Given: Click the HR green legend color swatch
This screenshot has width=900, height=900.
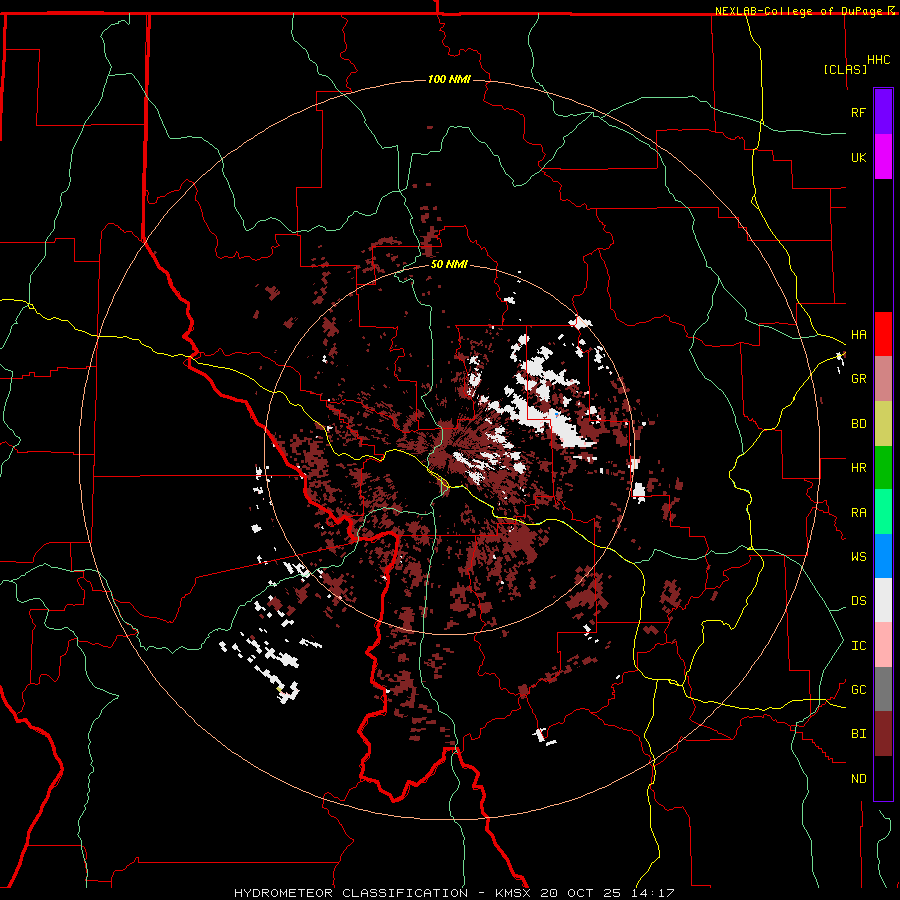Looking at the screenshot, I should click(883, 468).
